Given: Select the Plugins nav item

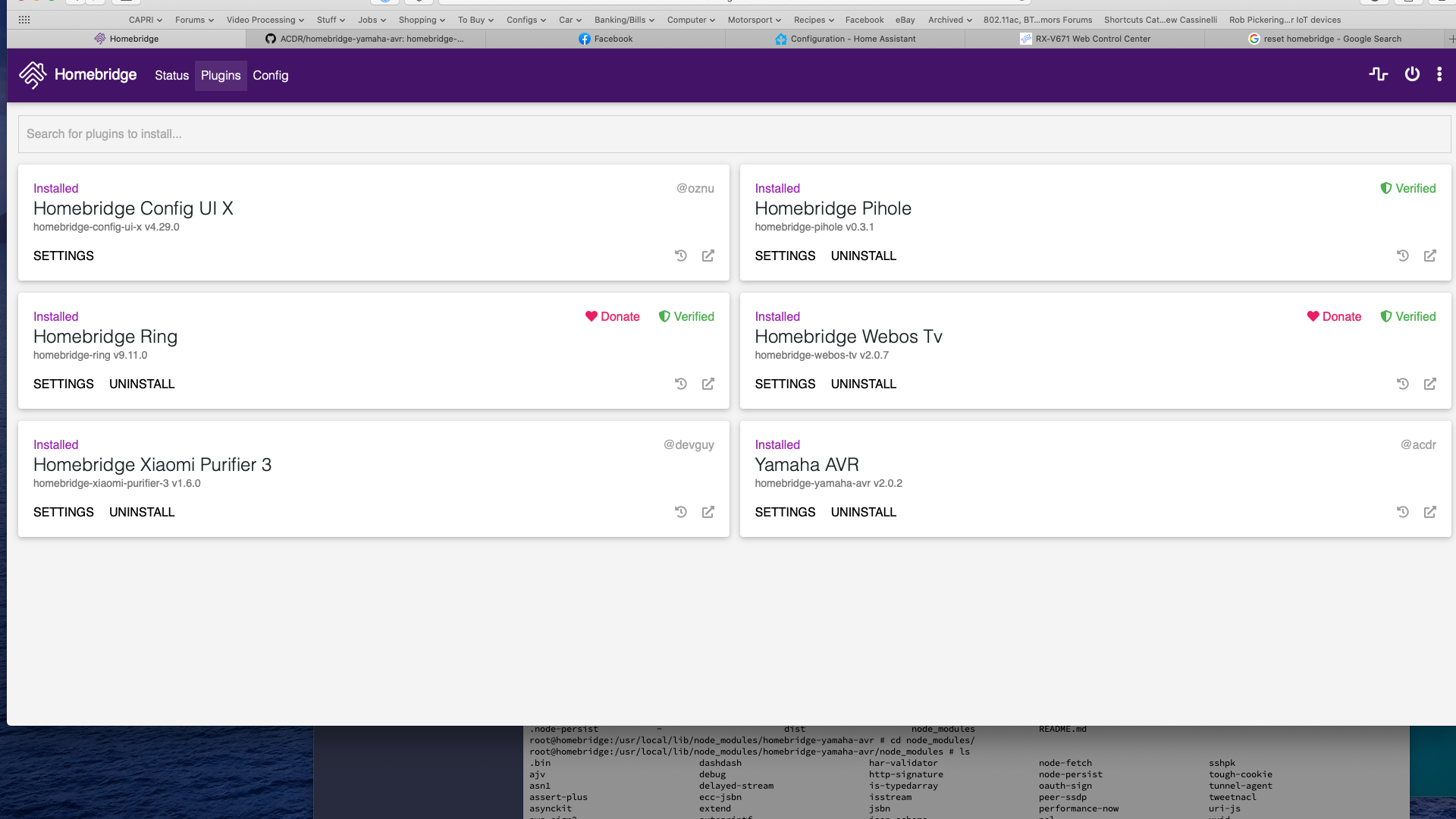Looking at the screenshot, I should point(221,75).
